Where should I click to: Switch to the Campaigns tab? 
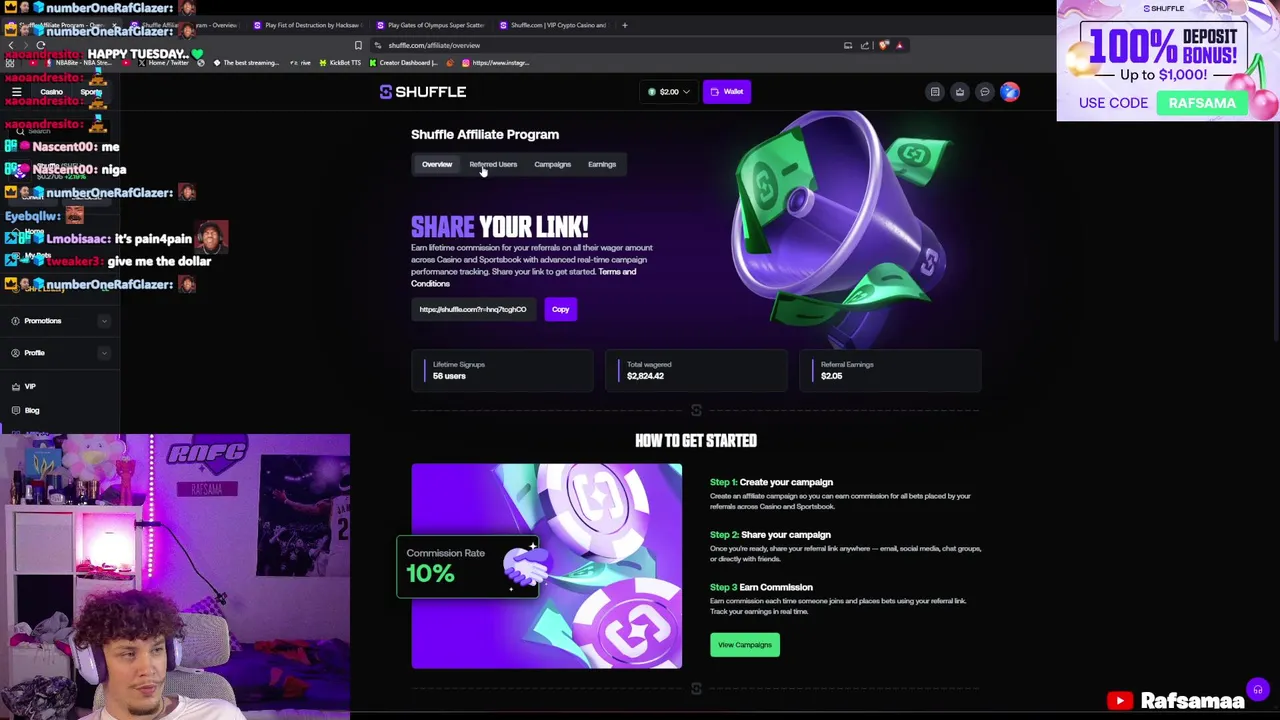[552, 164]
